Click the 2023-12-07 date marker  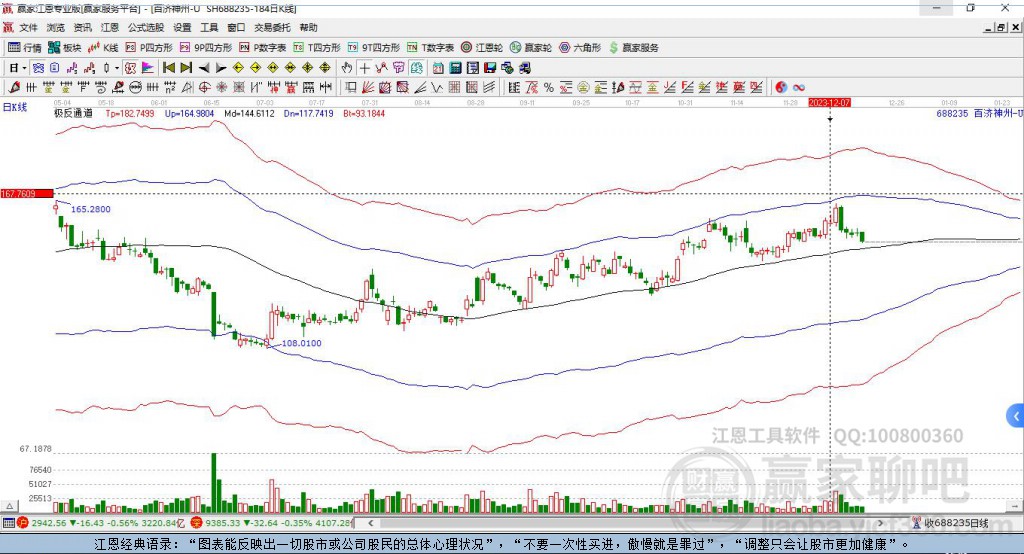pyautogui.click(x=829, y=103)
